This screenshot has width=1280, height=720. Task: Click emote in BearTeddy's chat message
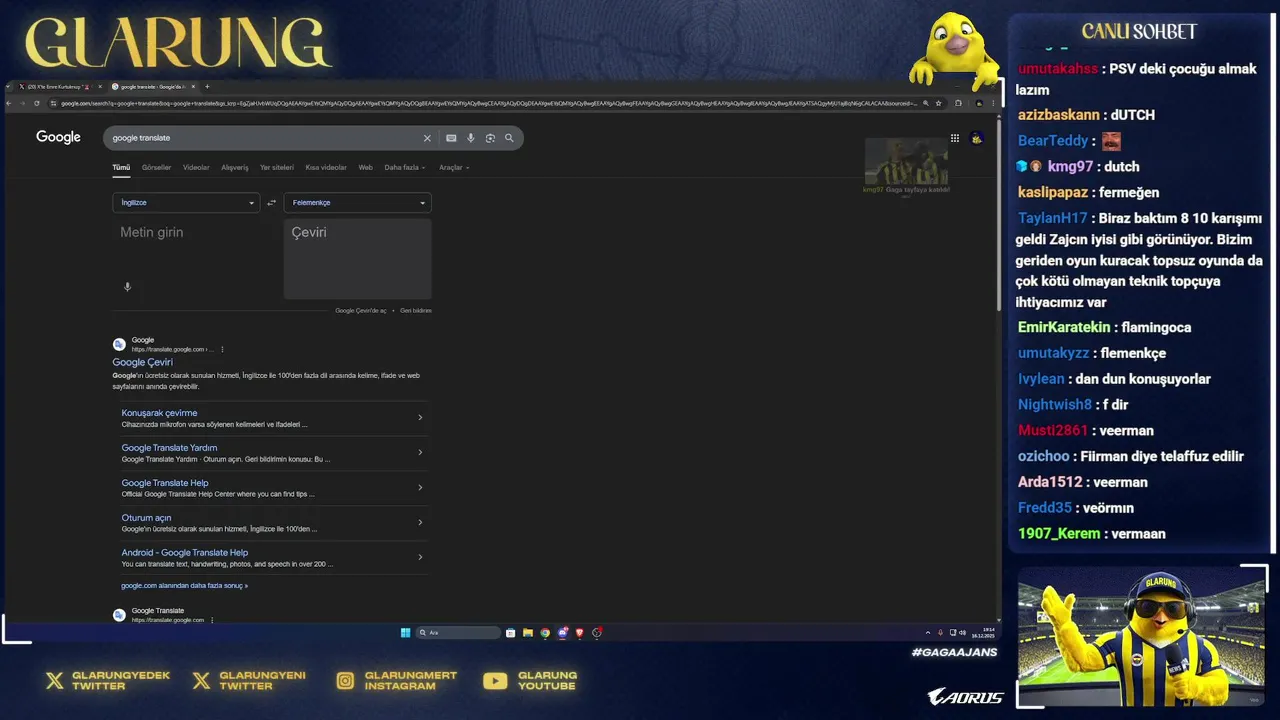pyautogui.click(x=1111, y=141)
